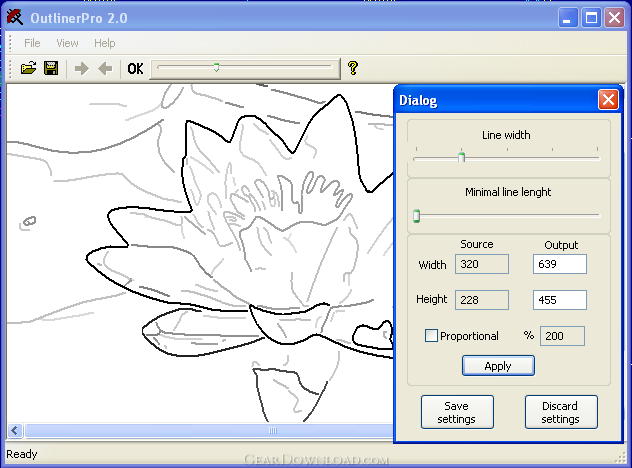Open the Help menu
The width and height of the screenshot is (632, 468).
click(105, 43)
